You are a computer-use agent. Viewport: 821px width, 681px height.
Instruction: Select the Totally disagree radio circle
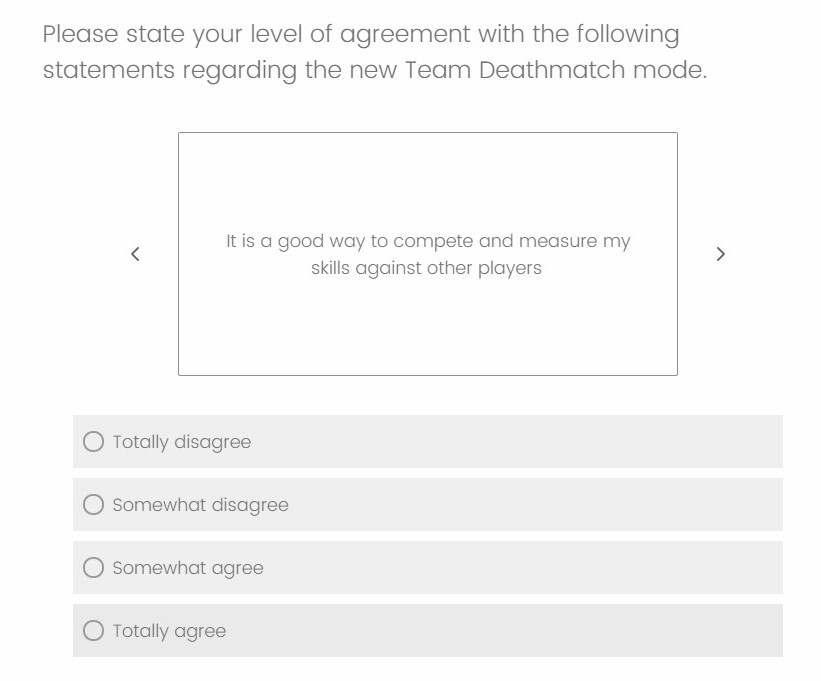93,441
